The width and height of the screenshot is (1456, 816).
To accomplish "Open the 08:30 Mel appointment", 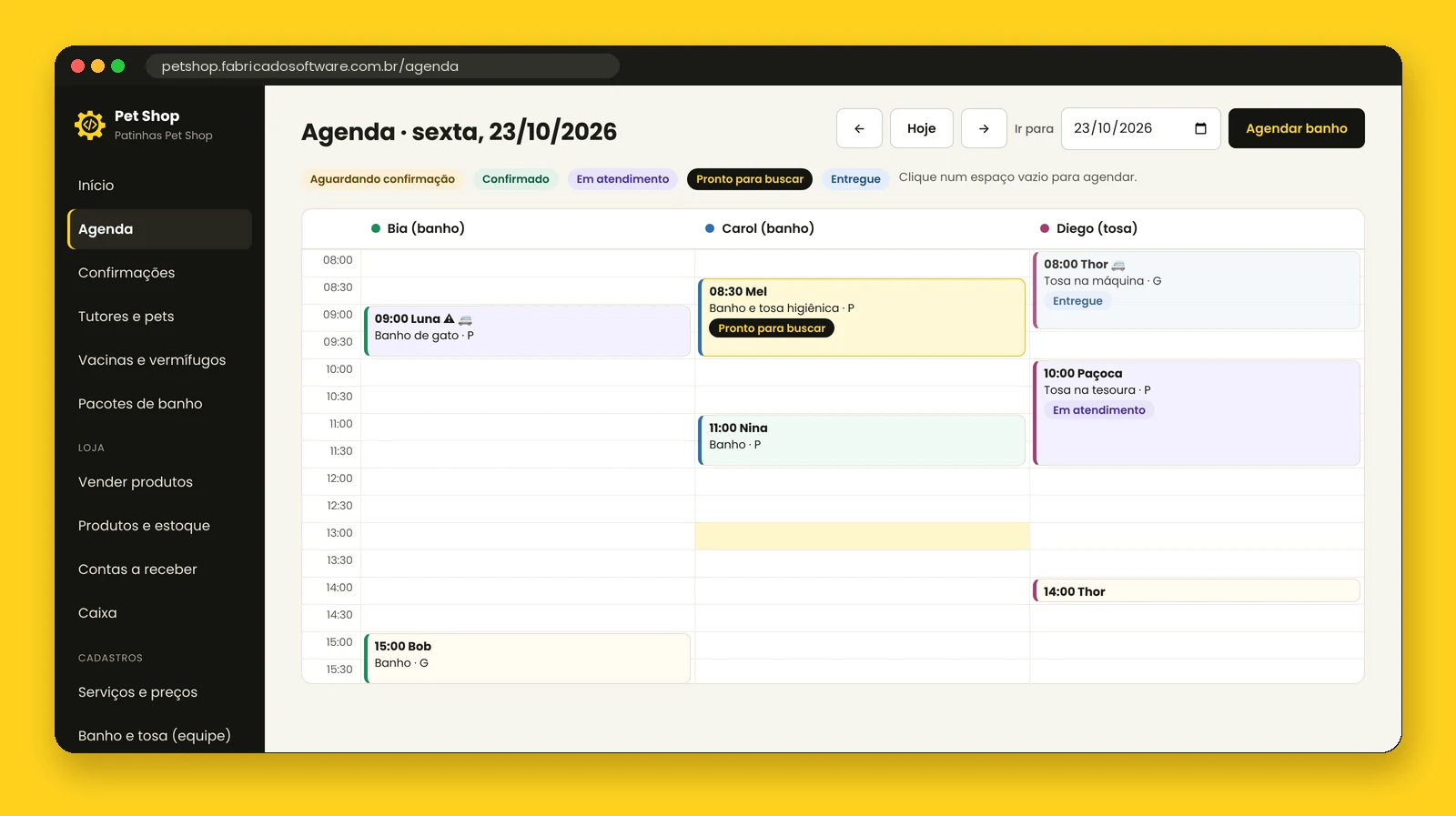I will (862, 317).
